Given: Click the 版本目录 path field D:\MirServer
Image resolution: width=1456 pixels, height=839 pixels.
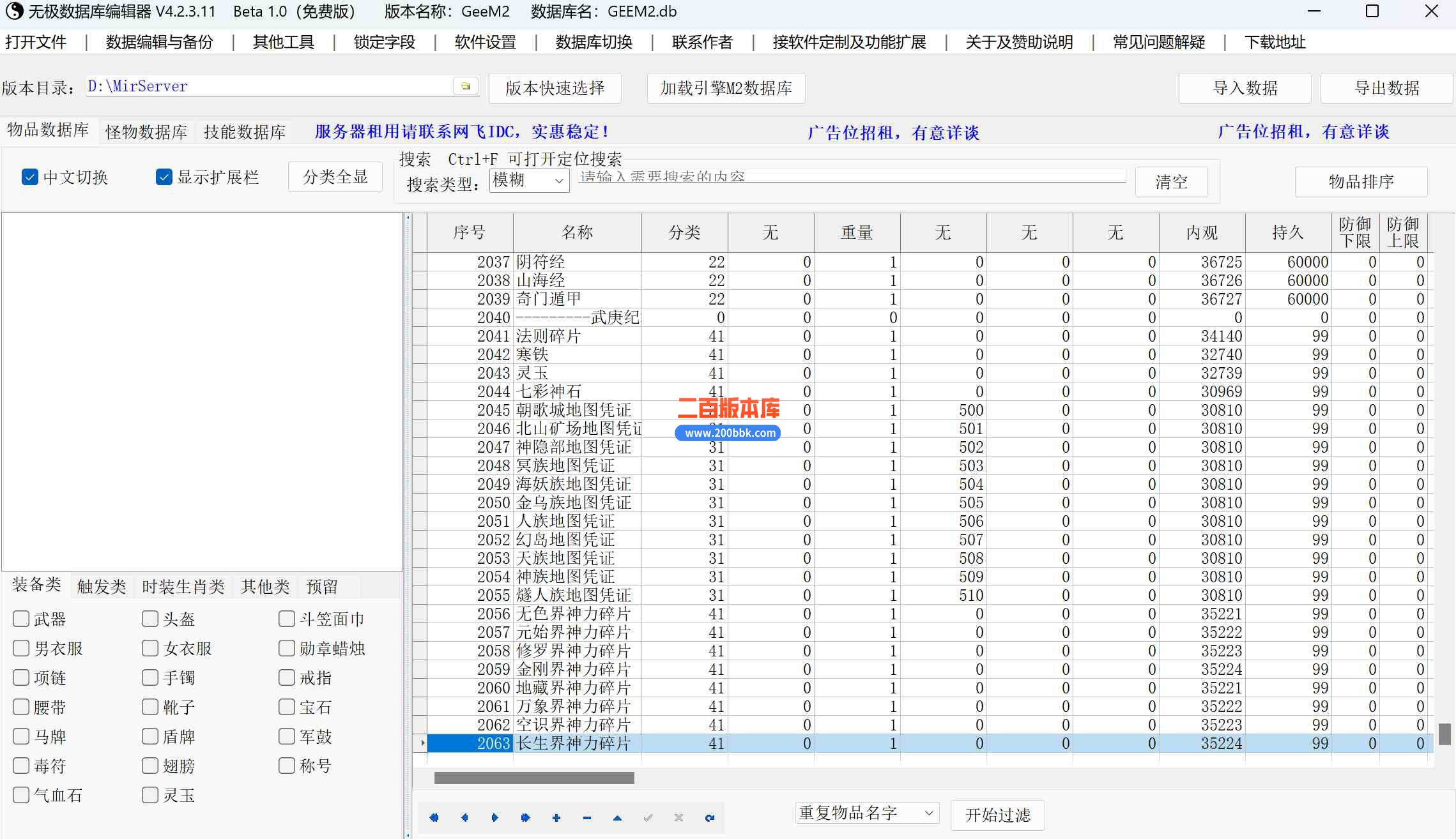Looking at the screenshot, I should click(x=269, y=86).
